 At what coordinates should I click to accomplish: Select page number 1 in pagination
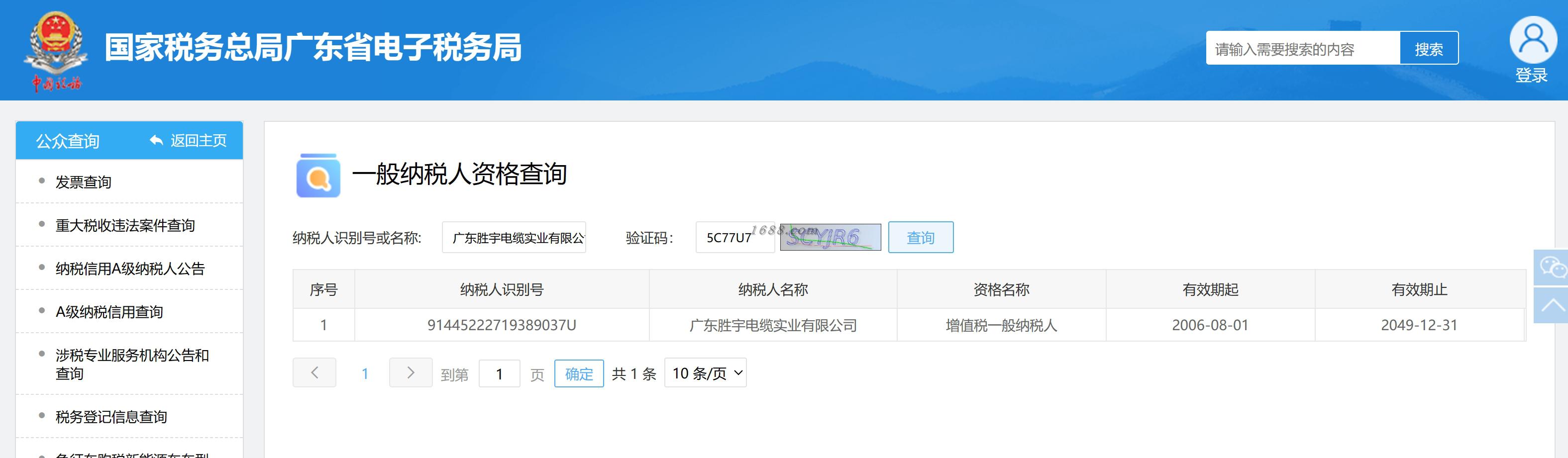365,373
